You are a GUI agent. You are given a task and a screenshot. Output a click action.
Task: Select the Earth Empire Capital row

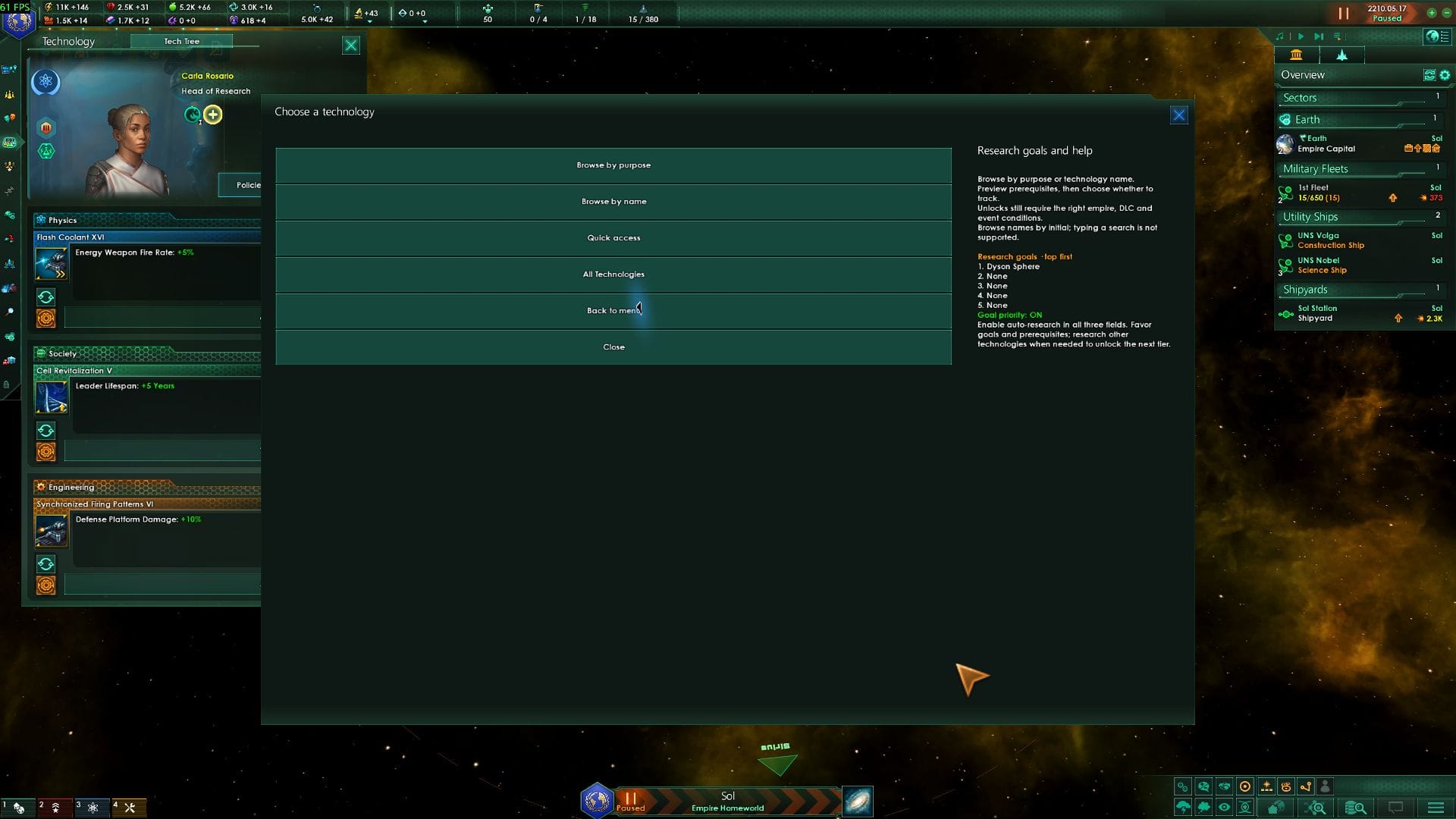point(1360,143)
